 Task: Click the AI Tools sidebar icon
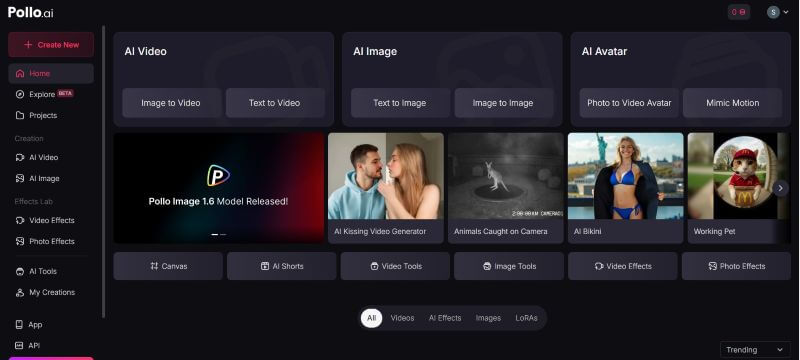tap(20, 271)
